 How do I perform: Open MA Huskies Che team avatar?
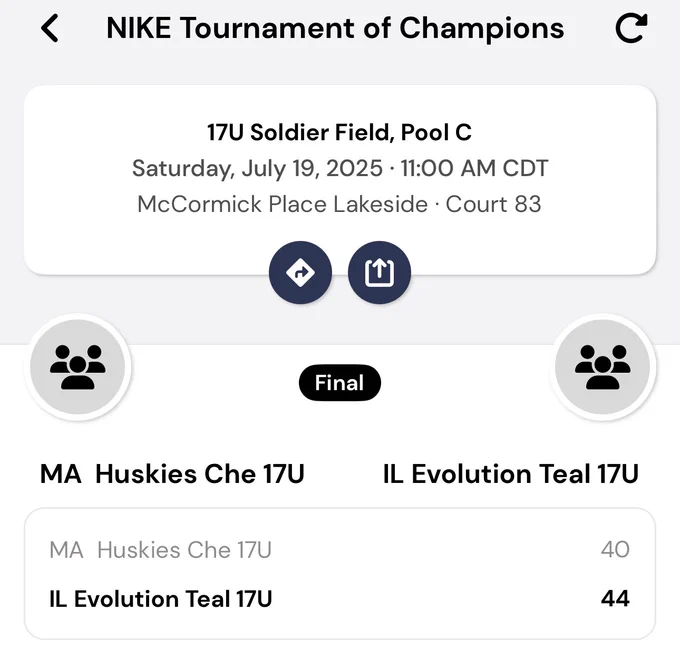[78, 367]
